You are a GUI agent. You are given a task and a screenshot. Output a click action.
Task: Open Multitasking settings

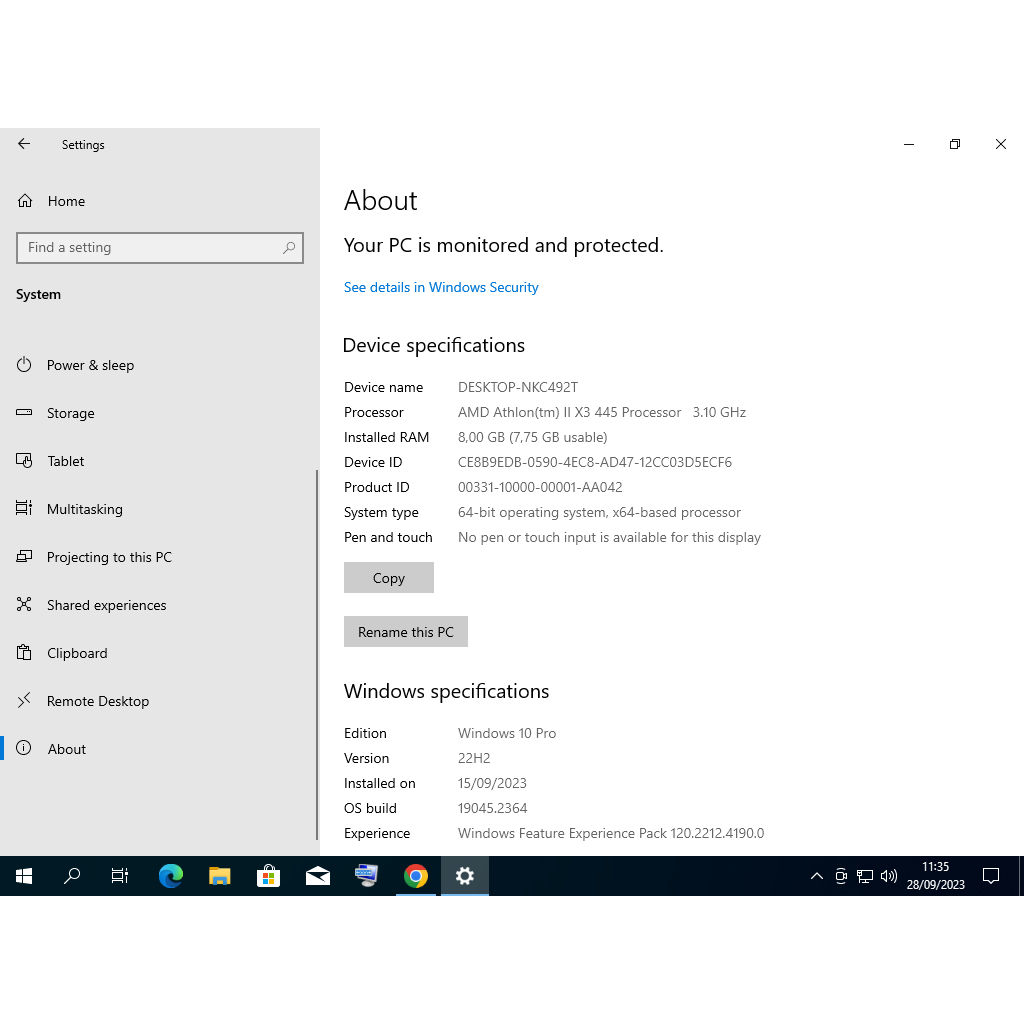pyautogui.click(x=84, y=509)
